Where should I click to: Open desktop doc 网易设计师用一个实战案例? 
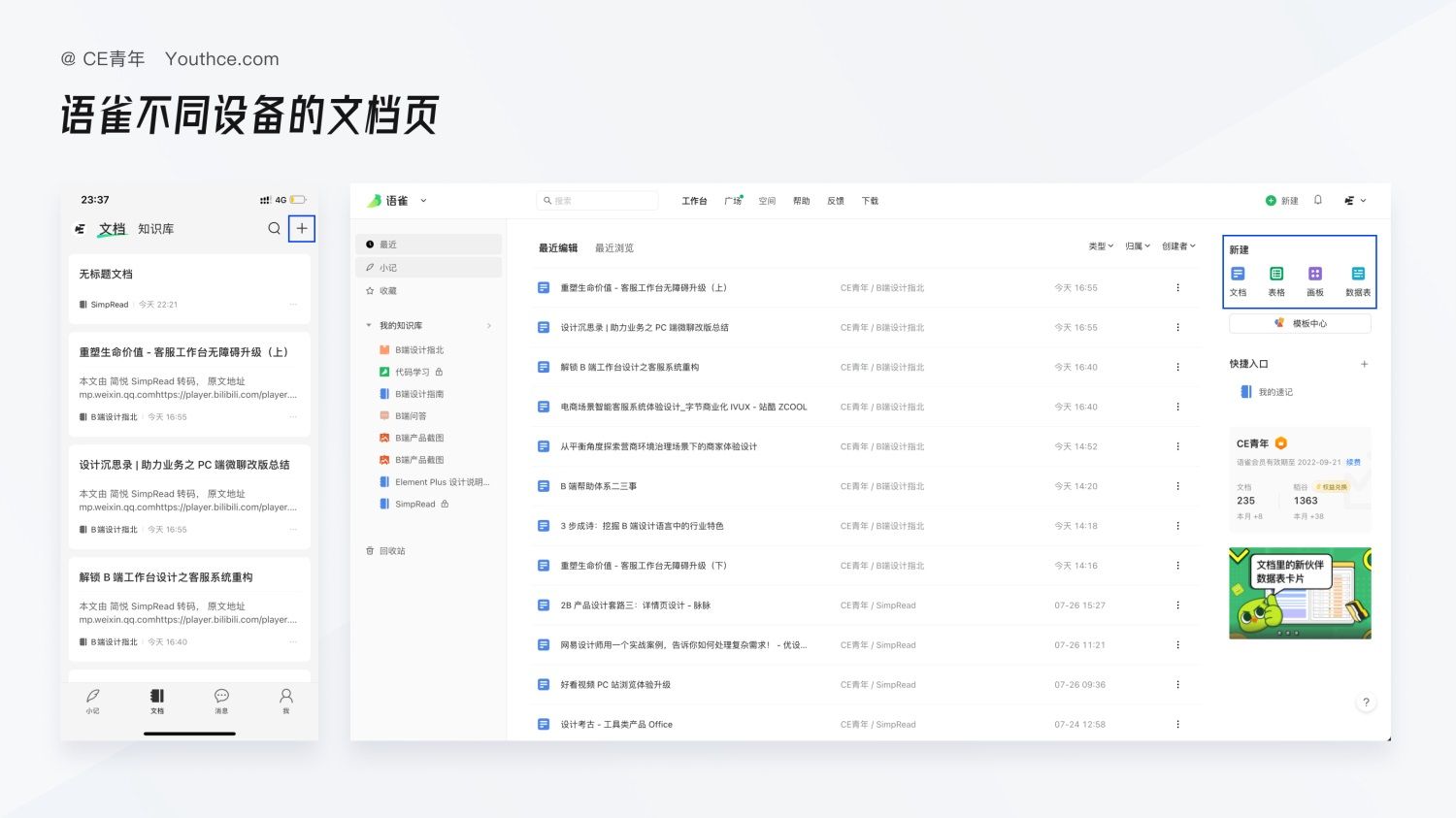pyautogui.click(x=683, y=645)
